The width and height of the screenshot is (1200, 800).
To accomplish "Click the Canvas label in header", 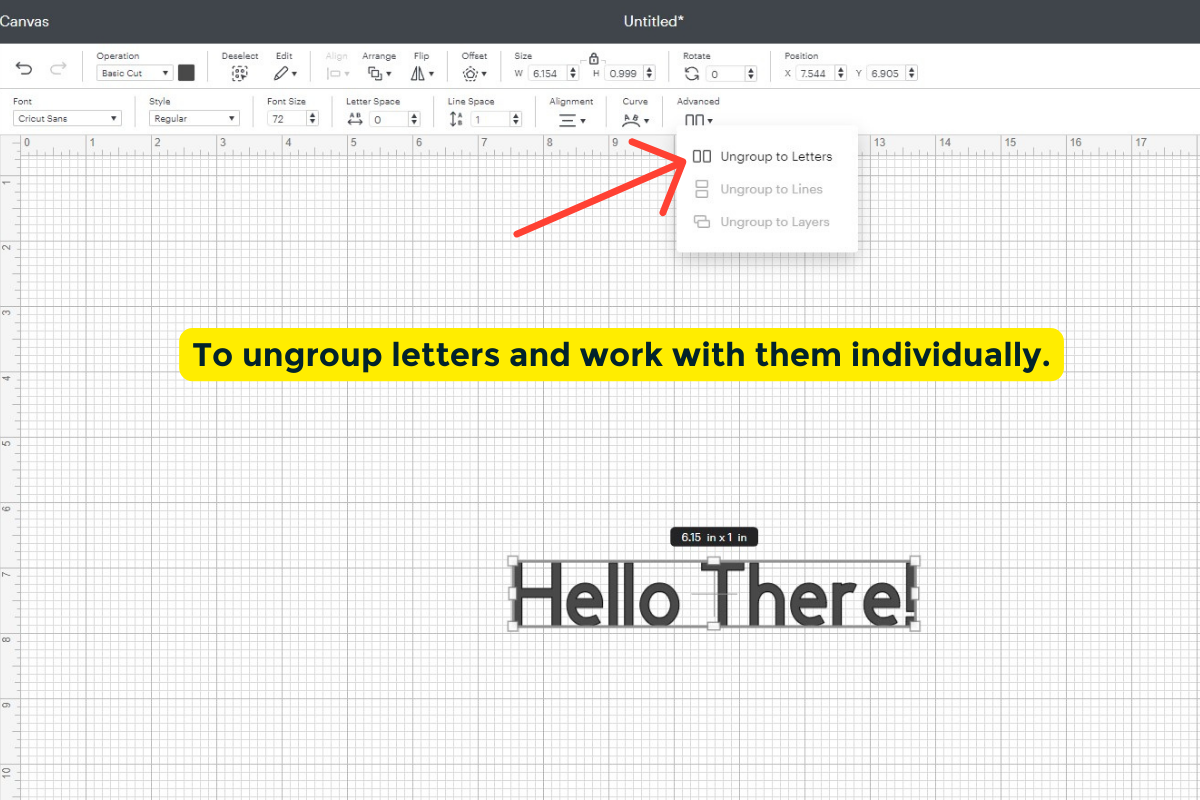I will (x=24, y=21).
